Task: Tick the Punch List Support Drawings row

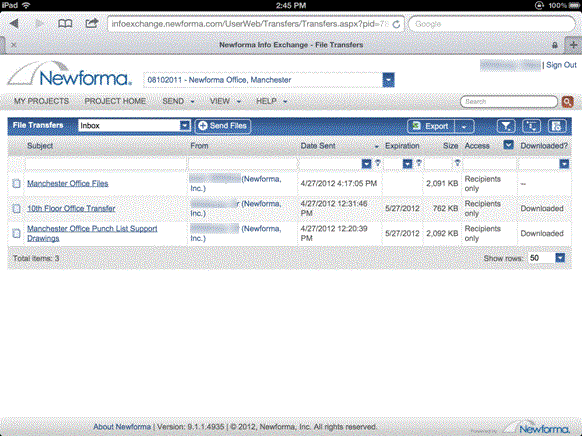Action: point(16,233)
